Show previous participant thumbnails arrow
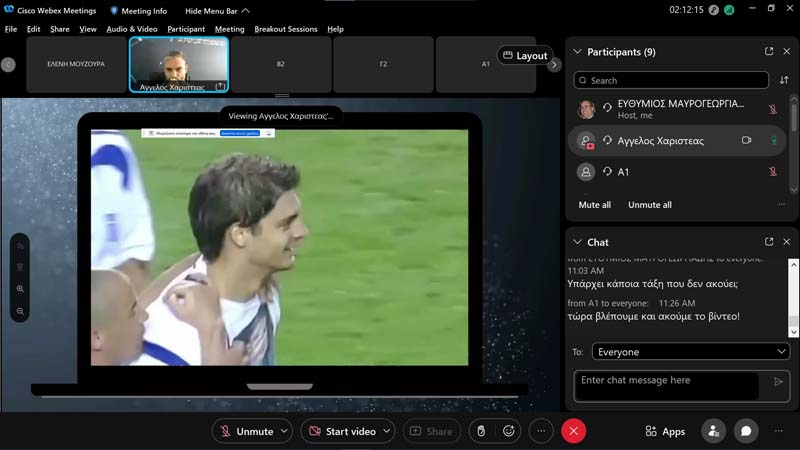 point(8,65)
